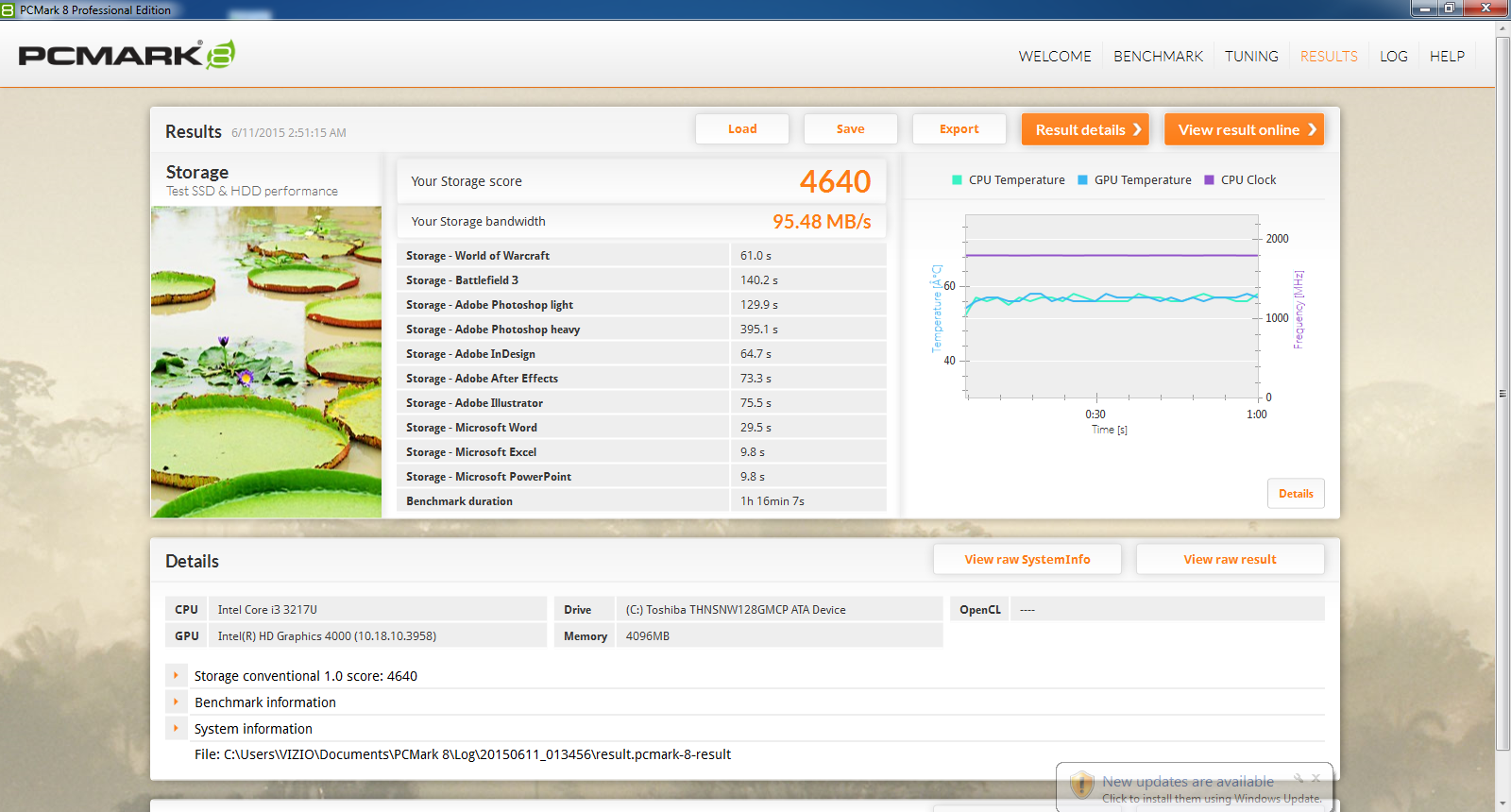Expand the Benchmark information section
The image size is (1511, 812).
point(176,702)
